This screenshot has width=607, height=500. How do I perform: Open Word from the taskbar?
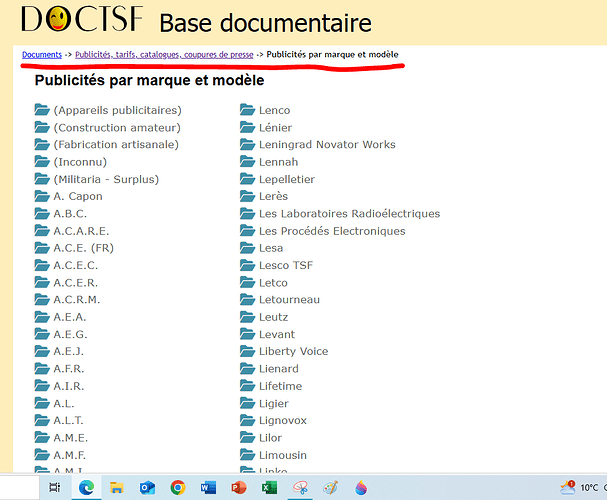tap(208, 488)
